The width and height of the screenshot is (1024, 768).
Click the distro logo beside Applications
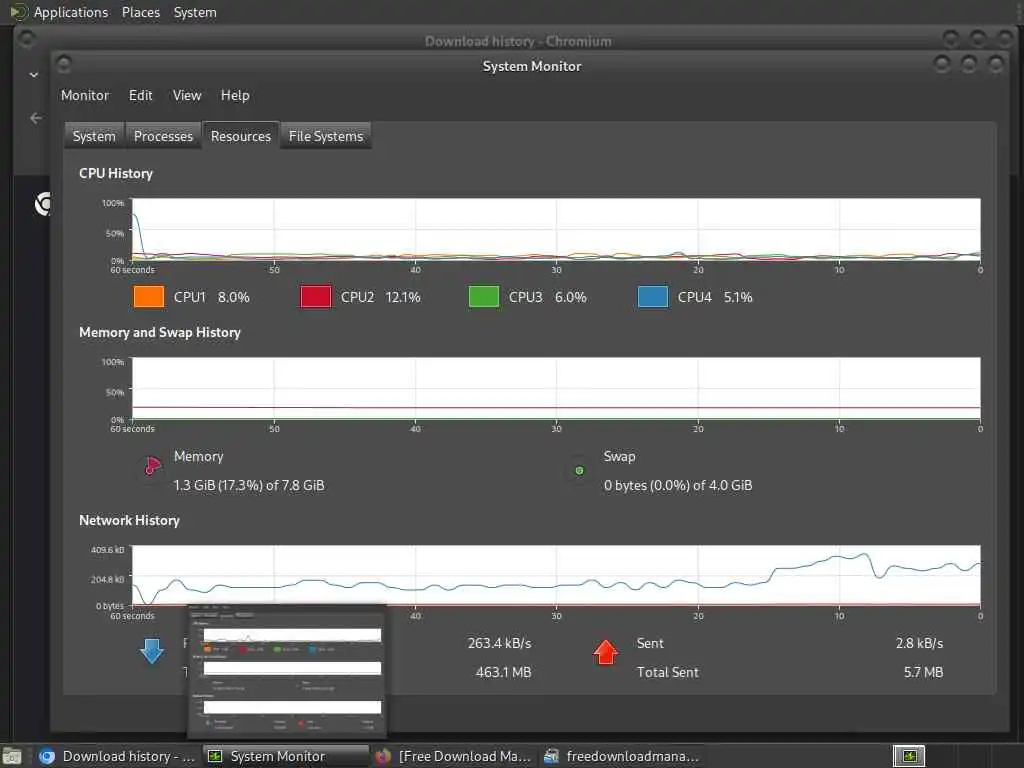pyautogui.click(x=19, y=12)
